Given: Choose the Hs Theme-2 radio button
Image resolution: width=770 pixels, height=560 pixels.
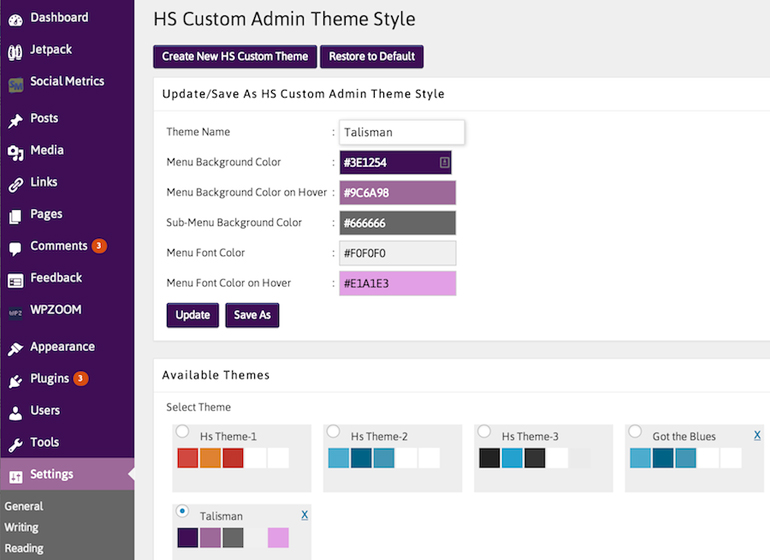Looking at the screenshot, I should click(x=333, y=432).
